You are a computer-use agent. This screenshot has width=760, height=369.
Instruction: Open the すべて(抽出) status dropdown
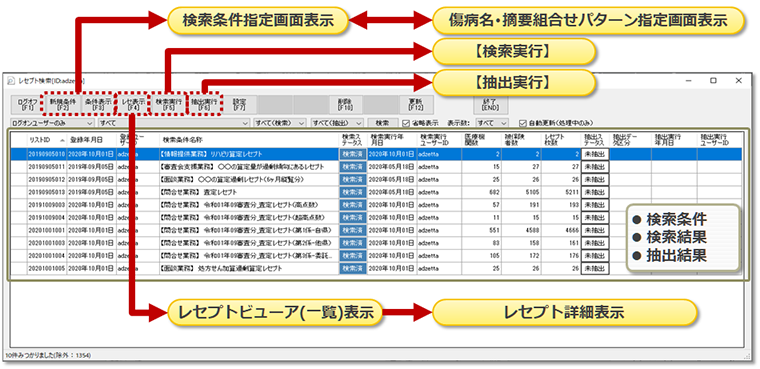(x=337, y=123)
